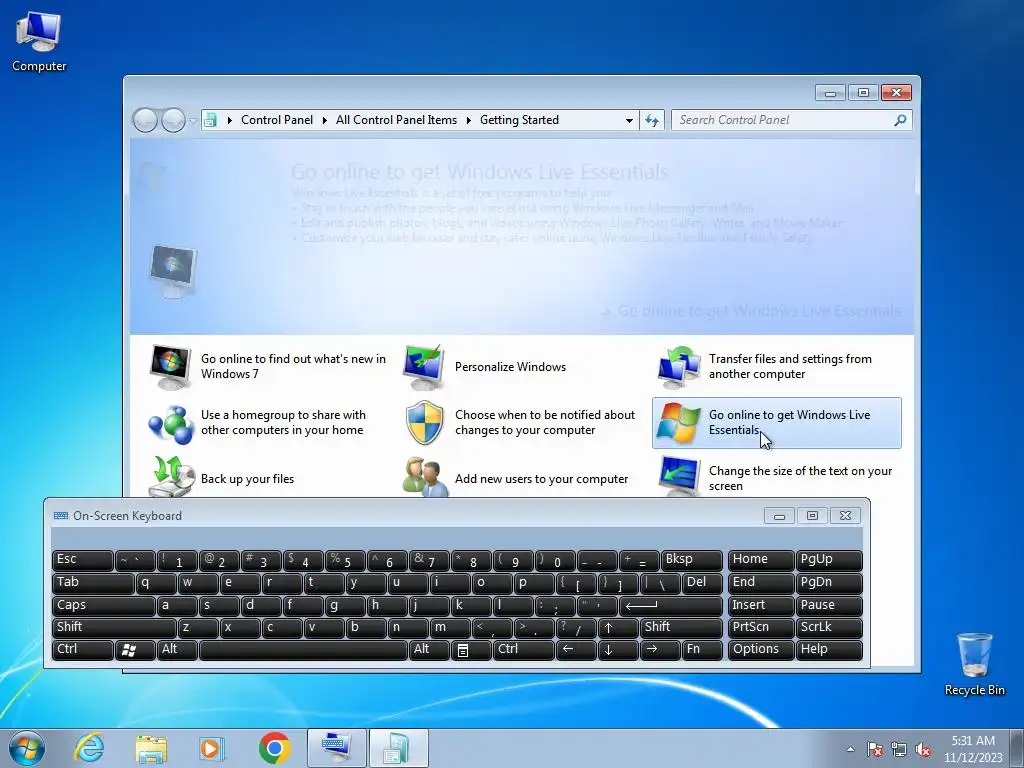Image resolution: width=1024 pixels, height=768 pixels.
Task: Toggle the Caps key on keyboard
Action: pos(104,605)
